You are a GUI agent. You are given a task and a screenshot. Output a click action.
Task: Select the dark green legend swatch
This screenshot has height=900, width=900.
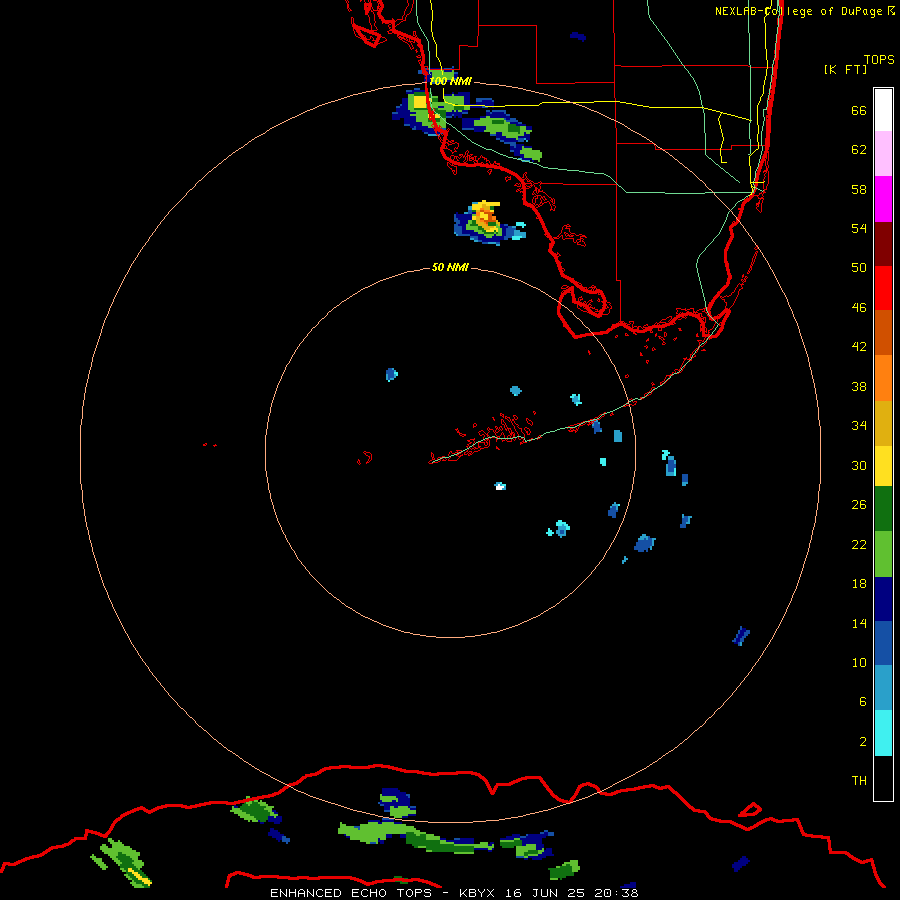click(x=883, y=509)
